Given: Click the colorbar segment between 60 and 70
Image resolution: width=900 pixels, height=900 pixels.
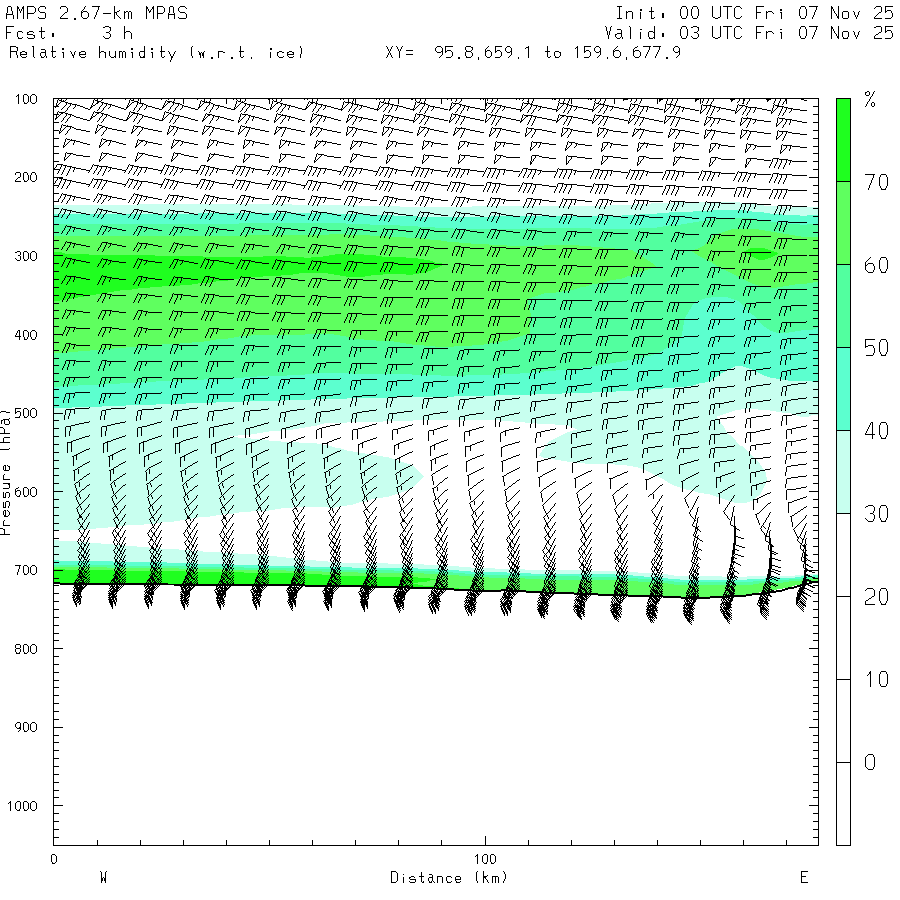Looking at the screenshot, I should coord(843,223).
